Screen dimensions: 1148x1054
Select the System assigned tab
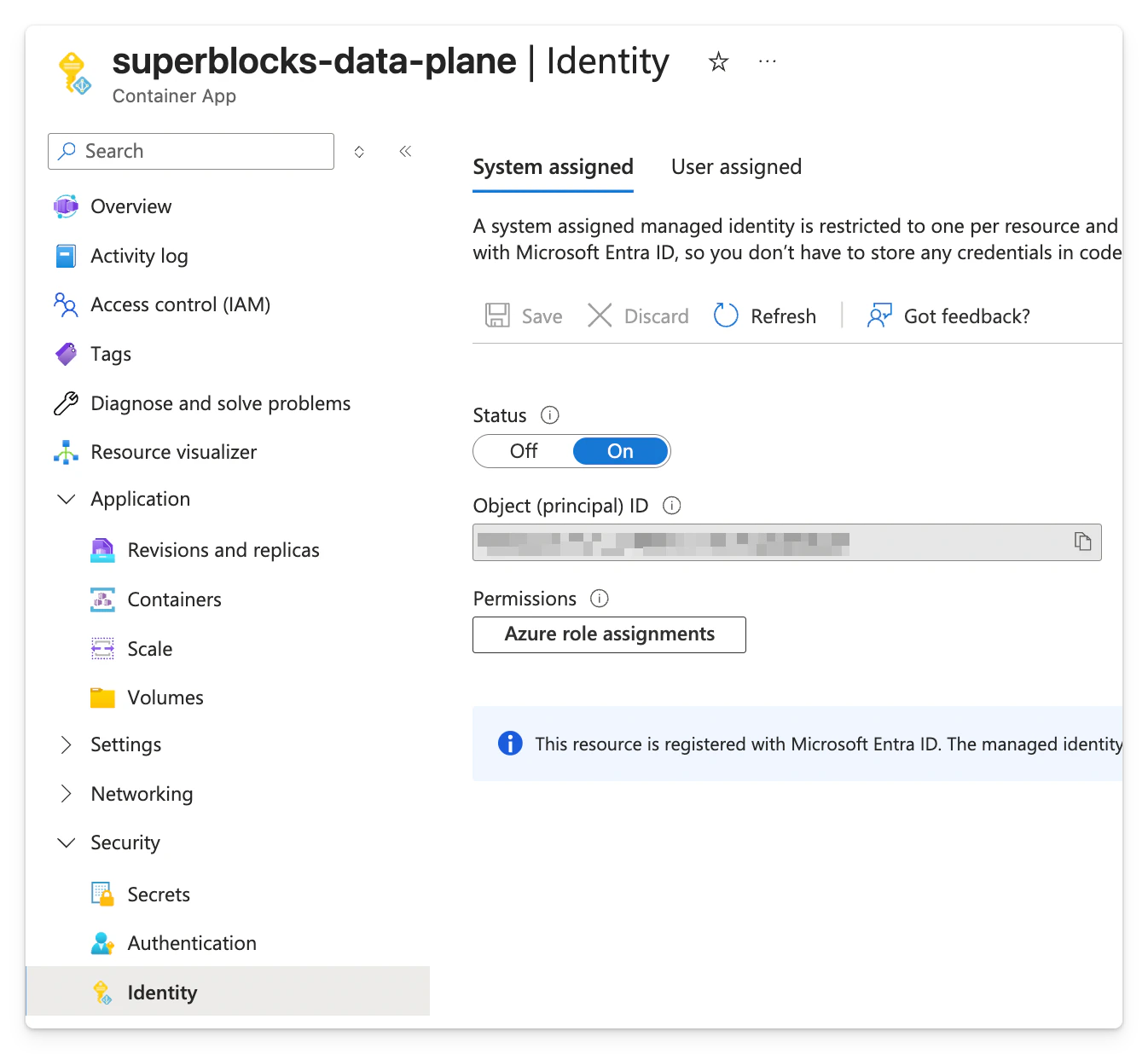tap(553, 167)
